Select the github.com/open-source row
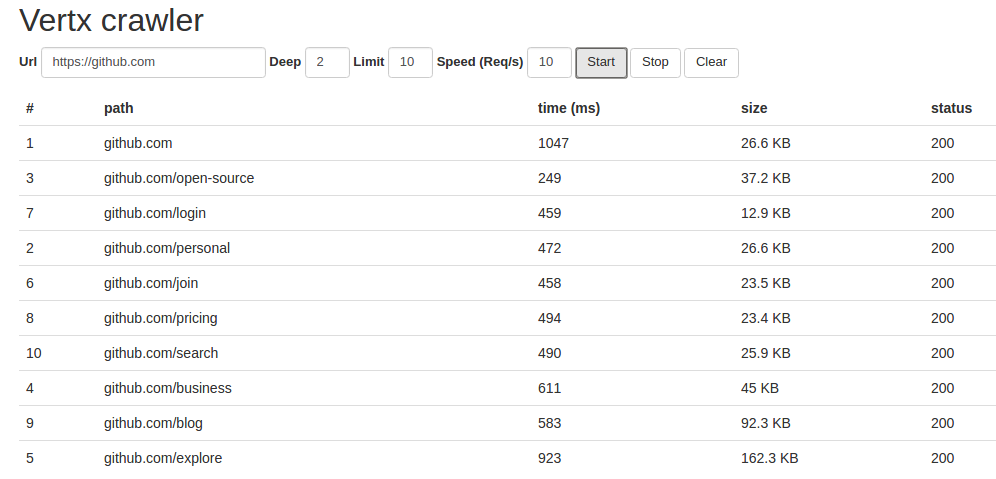 pos(508,178)
